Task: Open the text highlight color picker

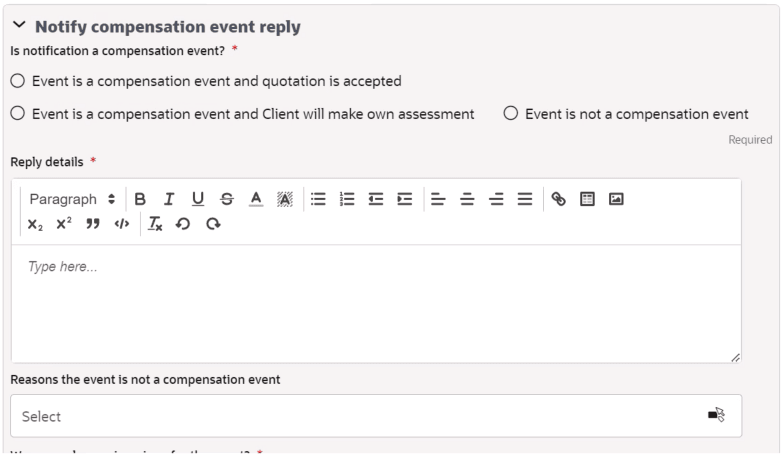Action: tap(285, 199)
